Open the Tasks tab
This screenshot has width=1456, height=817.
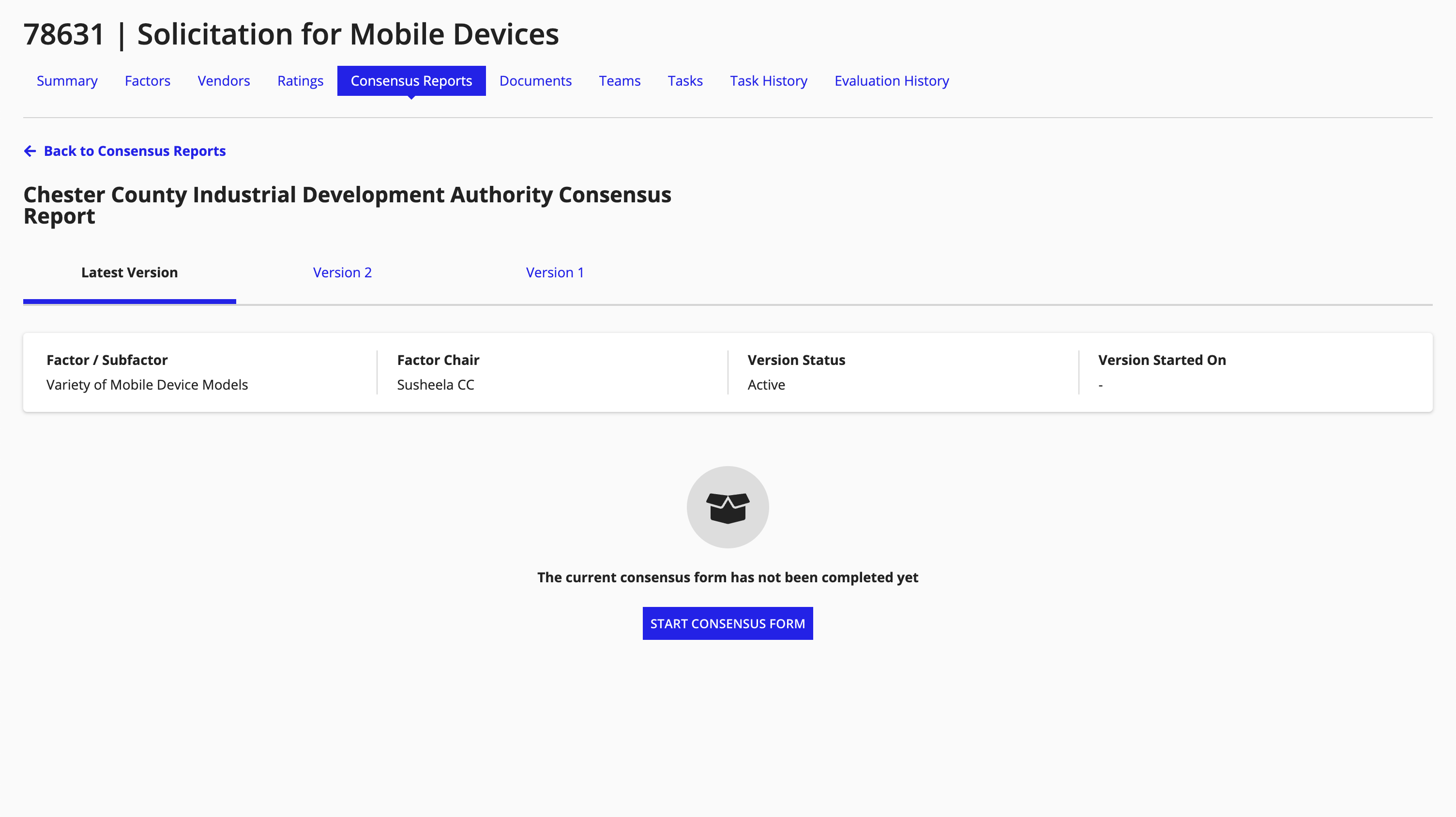tap(685, 81)
